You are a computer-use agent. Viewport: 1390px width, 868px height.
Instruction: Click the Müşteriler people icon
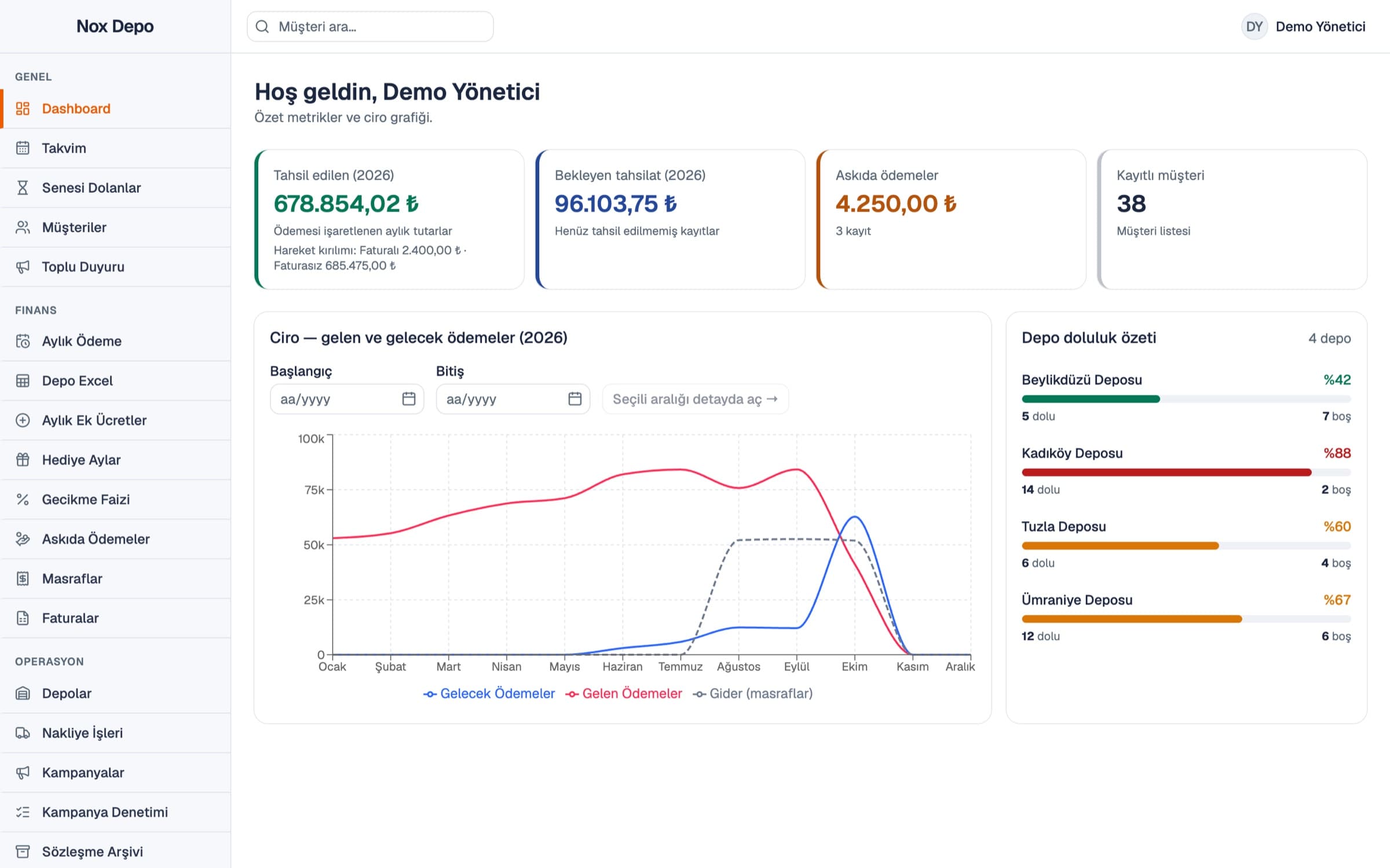pyautogui.click(x=23, y=227)
